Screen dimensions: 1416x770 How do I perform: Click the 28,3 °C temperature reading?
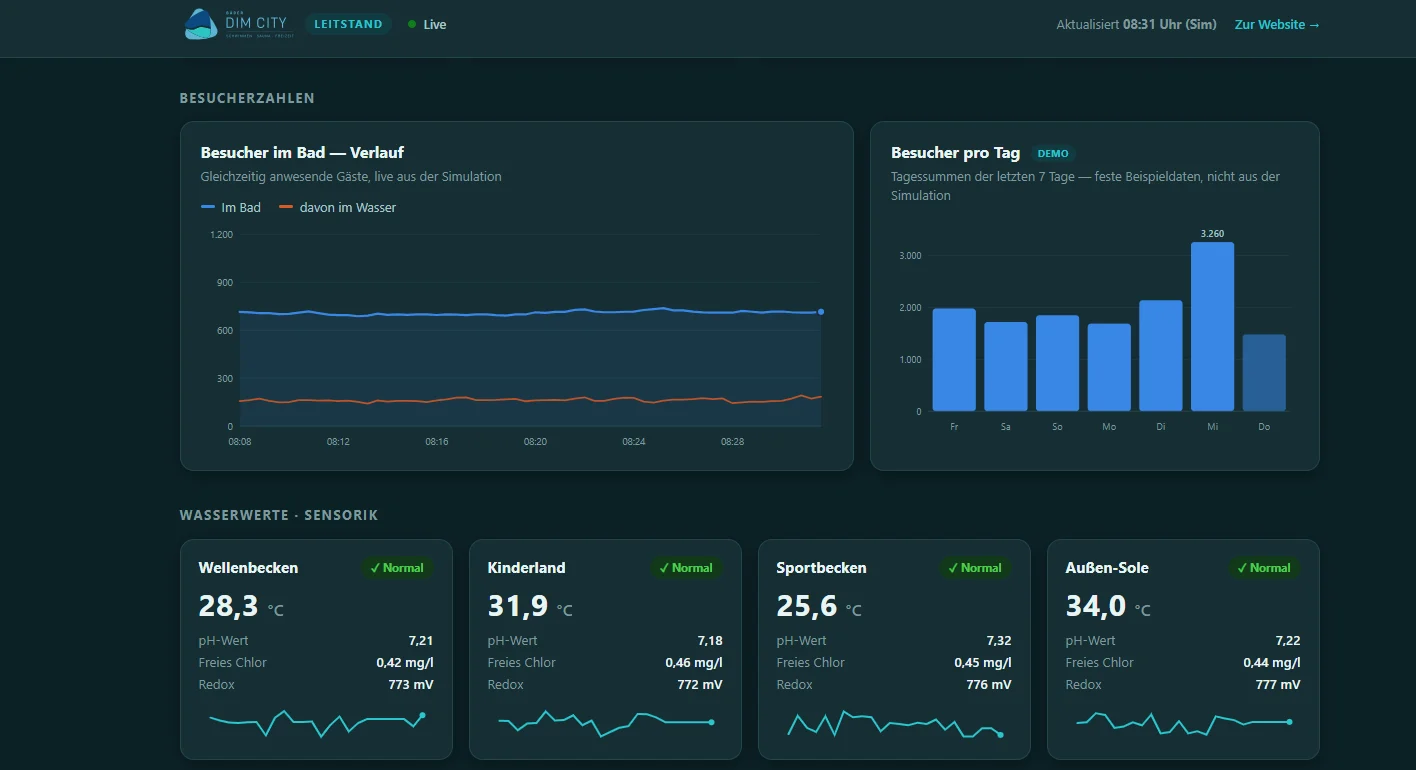click(241, 606)
